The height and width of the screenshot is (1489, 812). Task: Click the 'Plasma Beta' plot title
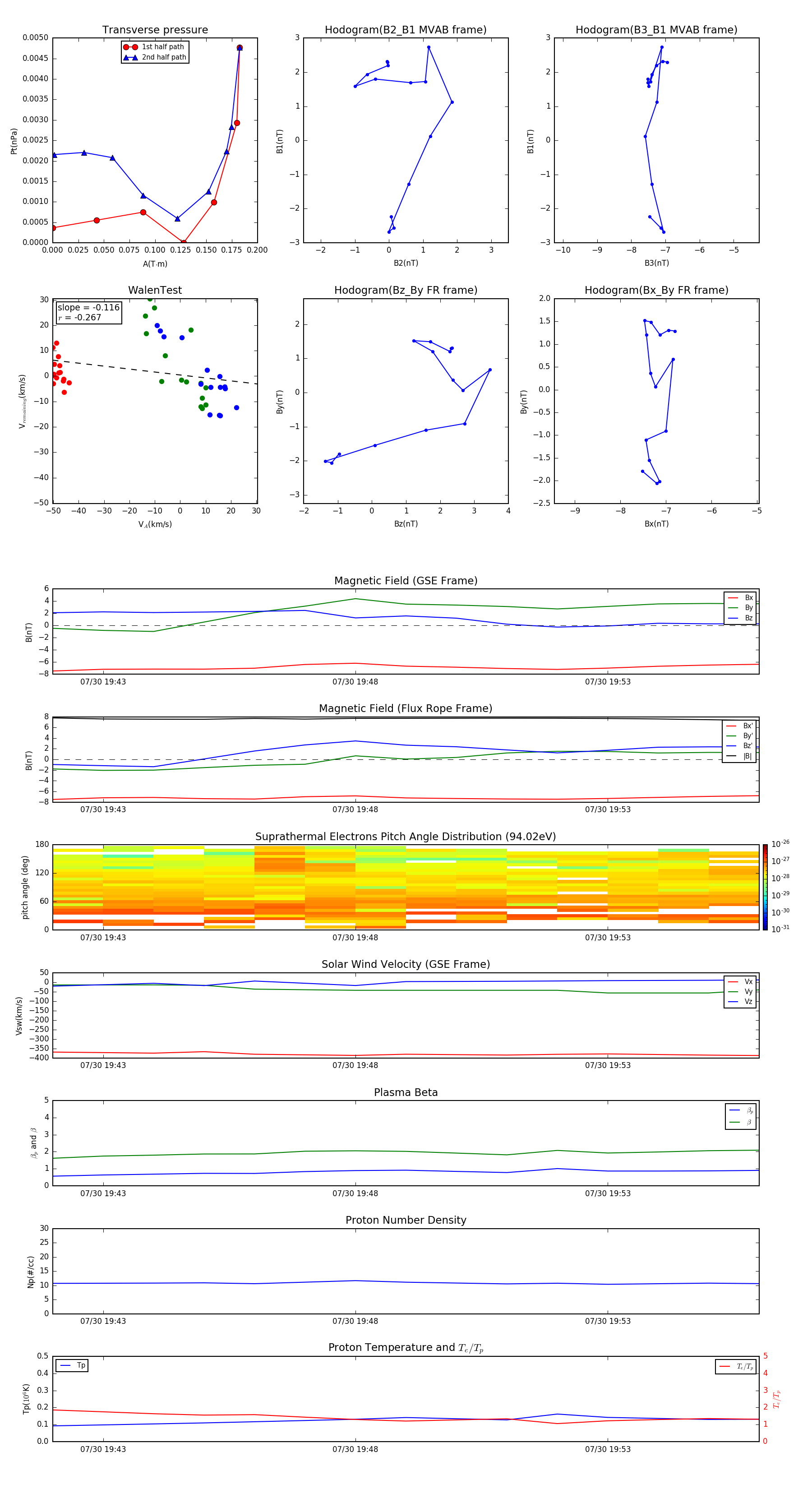pos(406,1092)
